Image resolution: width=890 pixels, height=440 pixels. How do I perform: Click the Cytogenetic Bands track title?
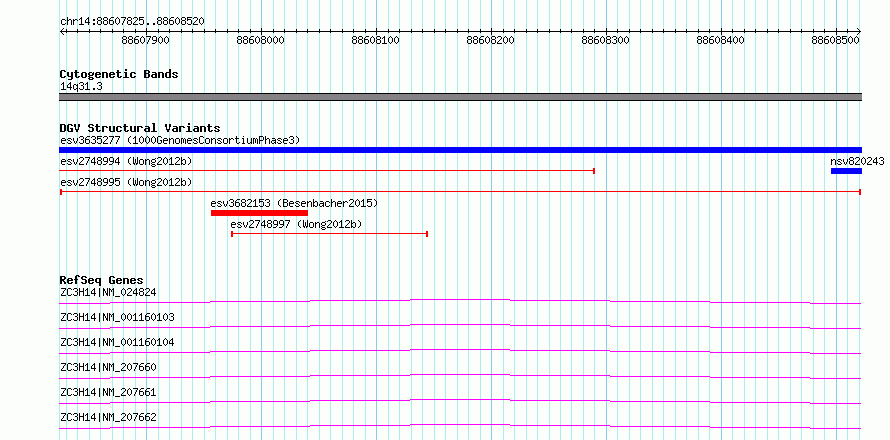pyautogui.click(x=119, y=74)
